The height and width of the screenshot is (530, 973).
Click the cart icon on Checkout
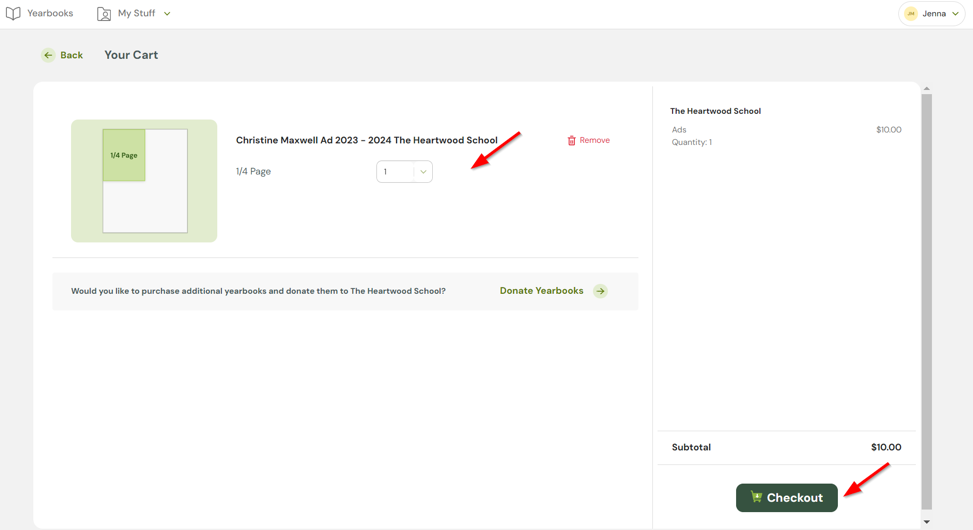[x=756, y=497]
